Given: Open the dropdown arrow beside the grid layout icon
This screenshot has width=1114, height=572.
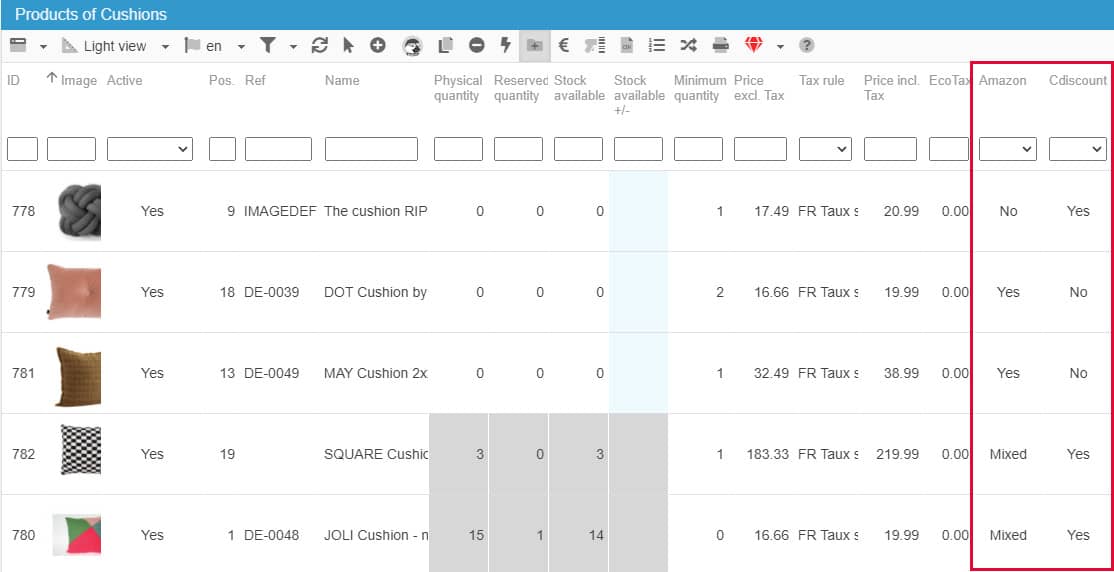Looking at the screenshot, I should click(x=43, y=47).
